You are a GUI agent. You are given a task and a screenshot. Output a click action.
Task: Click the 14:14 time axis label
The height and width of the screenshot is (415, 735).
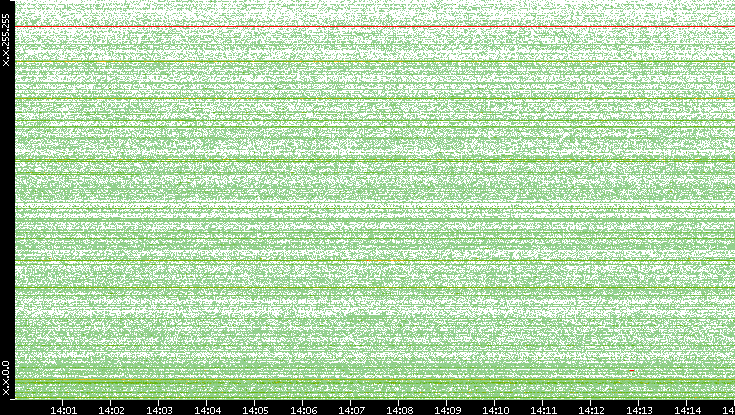pos(687,410)
